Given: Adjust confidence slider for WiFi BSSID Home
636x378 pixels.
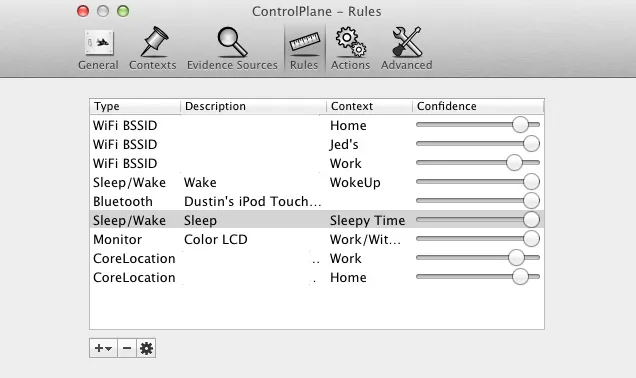Looking at the screenshot, I should 520,125.
